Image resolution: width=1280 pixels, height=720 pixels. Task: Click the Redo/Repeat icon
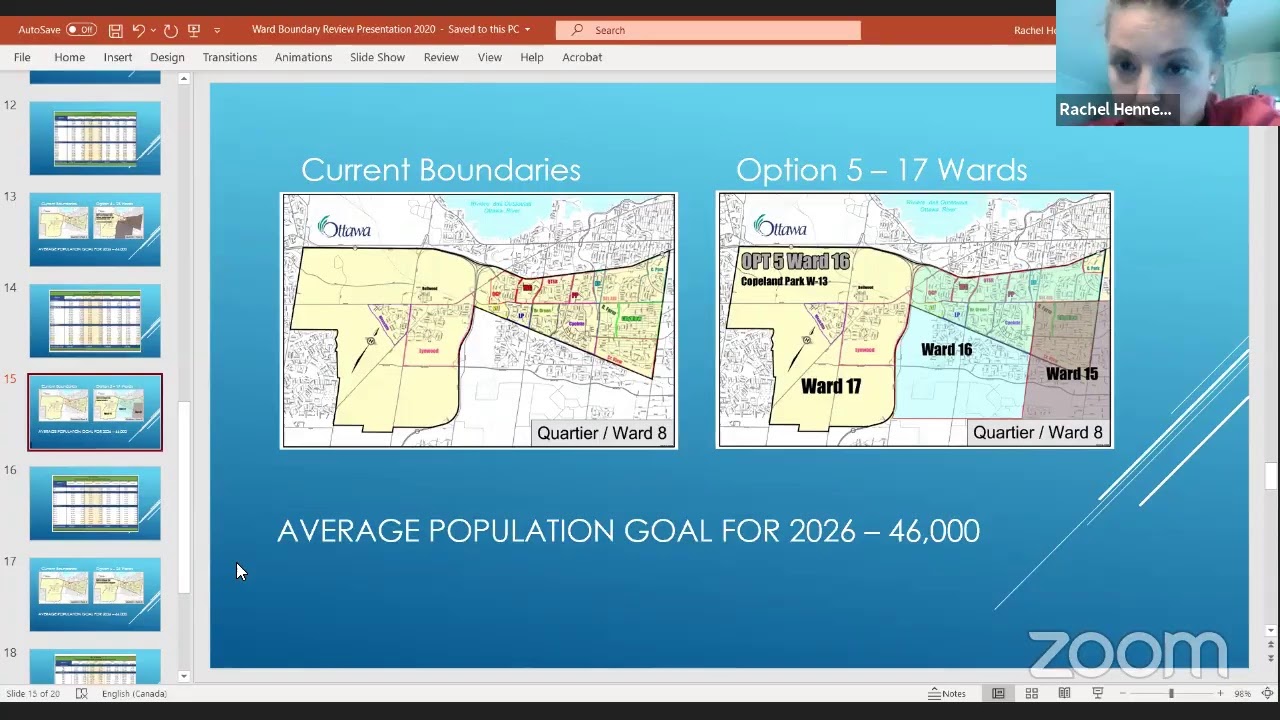(x=171, y=30)
